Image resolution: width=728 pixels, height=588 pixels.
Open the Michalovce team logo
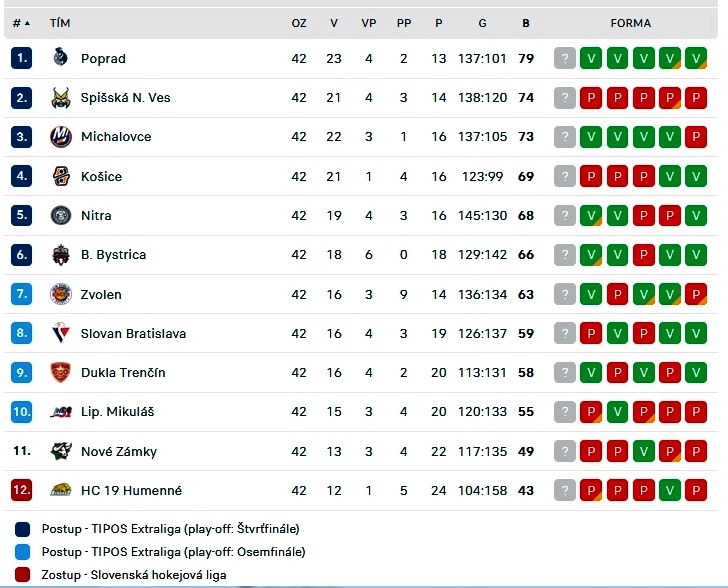(x=61, y=137)
